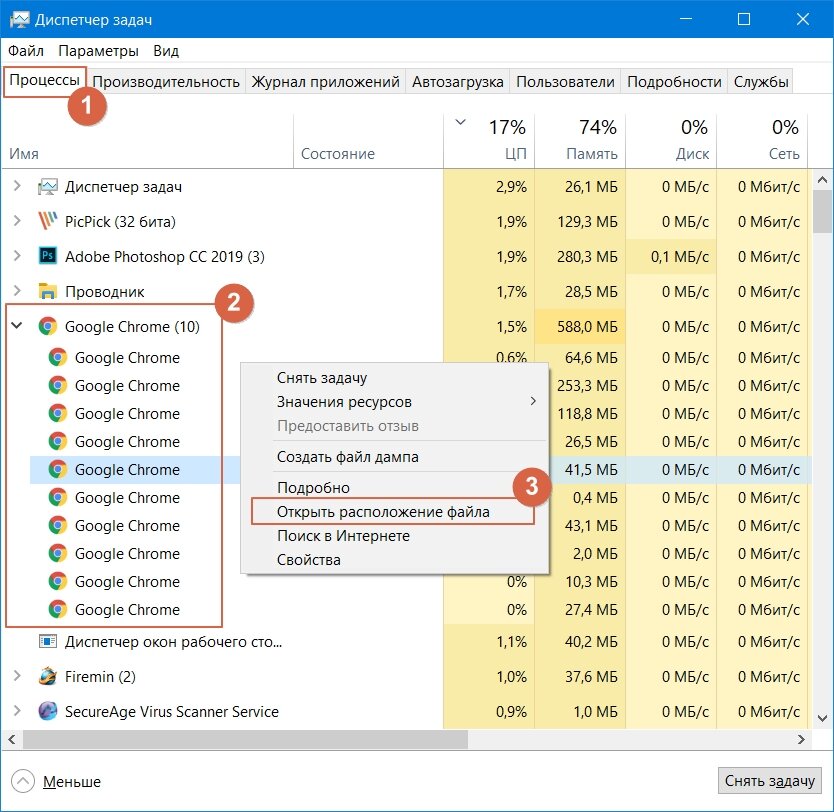Click the vertical scrollbar thumb

click(822, 212)
